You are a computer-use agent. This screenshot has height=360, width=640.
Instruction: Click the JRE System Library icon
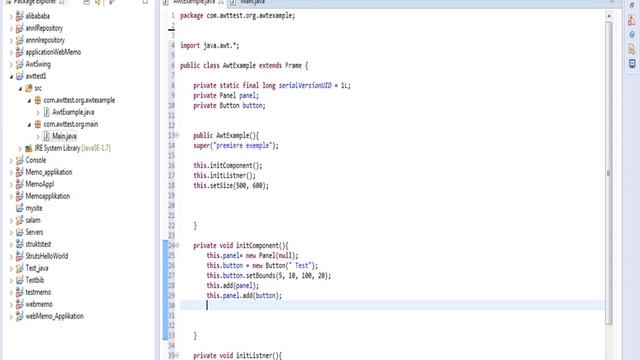[x=29, y=148]
